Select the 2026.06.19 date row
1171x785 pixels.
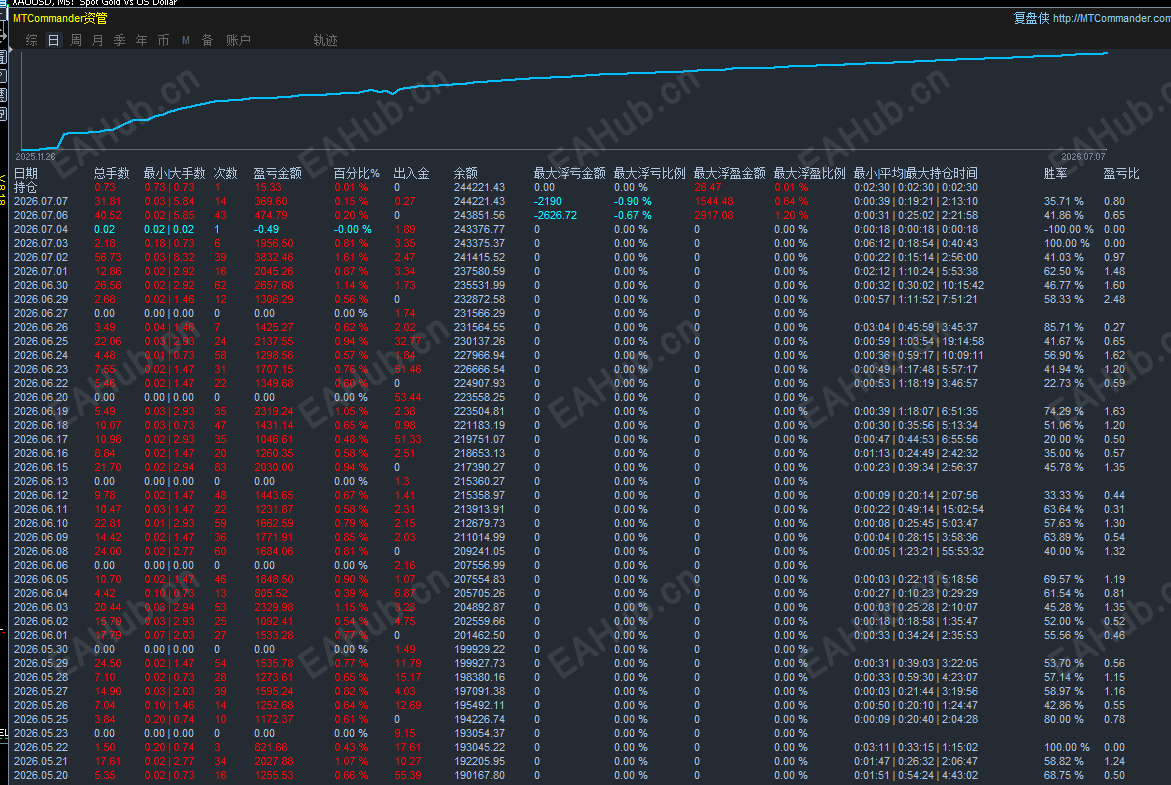click(577, 412)
